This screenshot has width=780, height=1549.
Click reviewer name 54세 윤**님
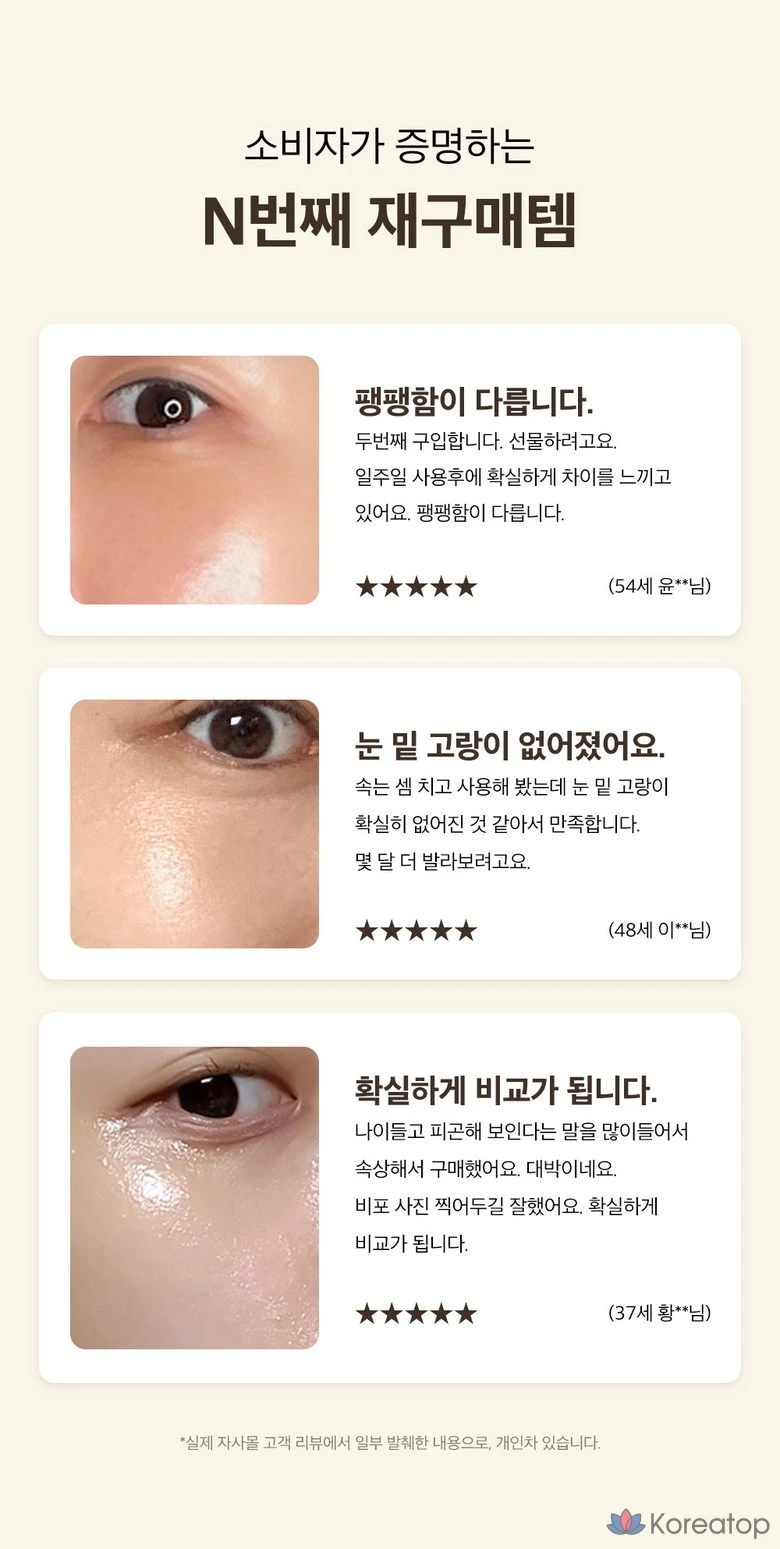(660, 586)
